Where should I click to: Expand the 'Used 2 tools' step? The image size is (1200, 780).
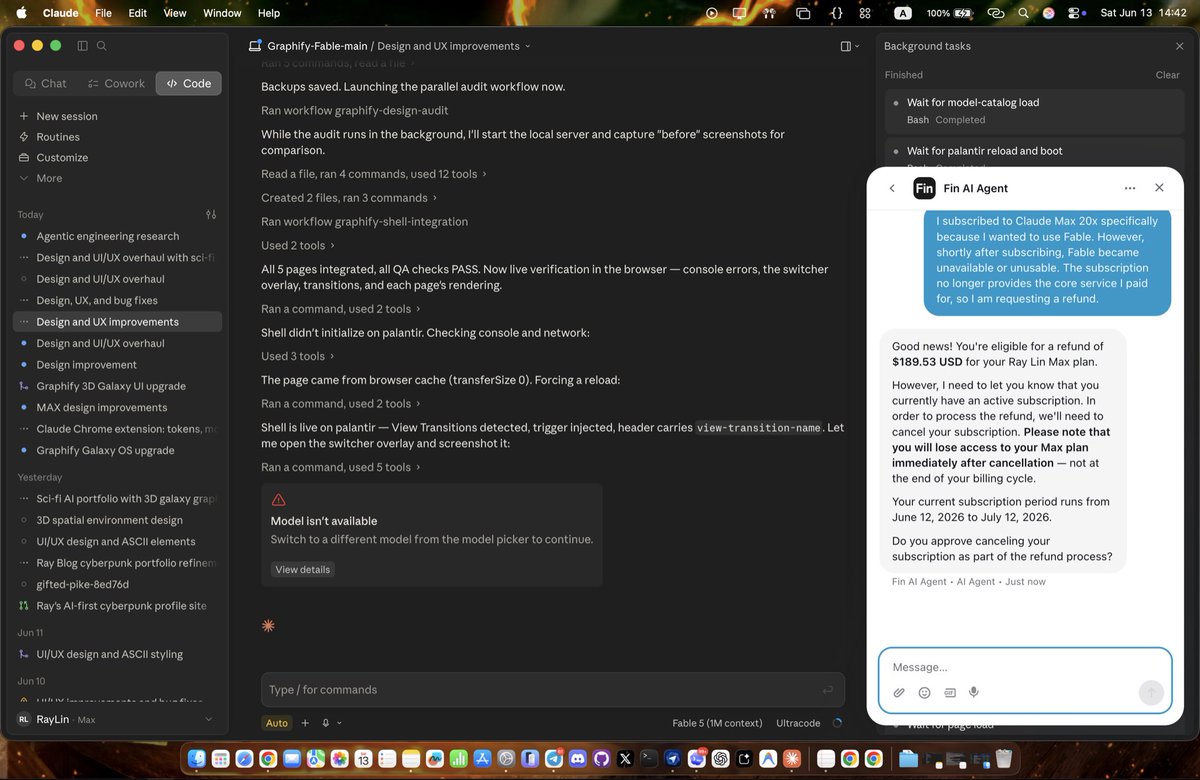(298, 246)
